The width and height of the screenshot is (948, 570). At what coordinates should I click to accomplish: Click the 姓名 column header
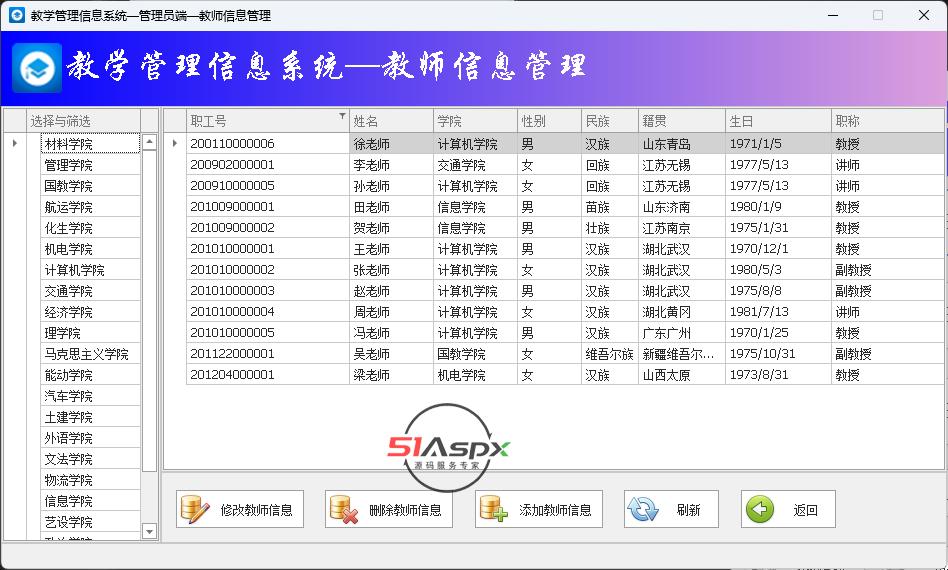point(390,121)
